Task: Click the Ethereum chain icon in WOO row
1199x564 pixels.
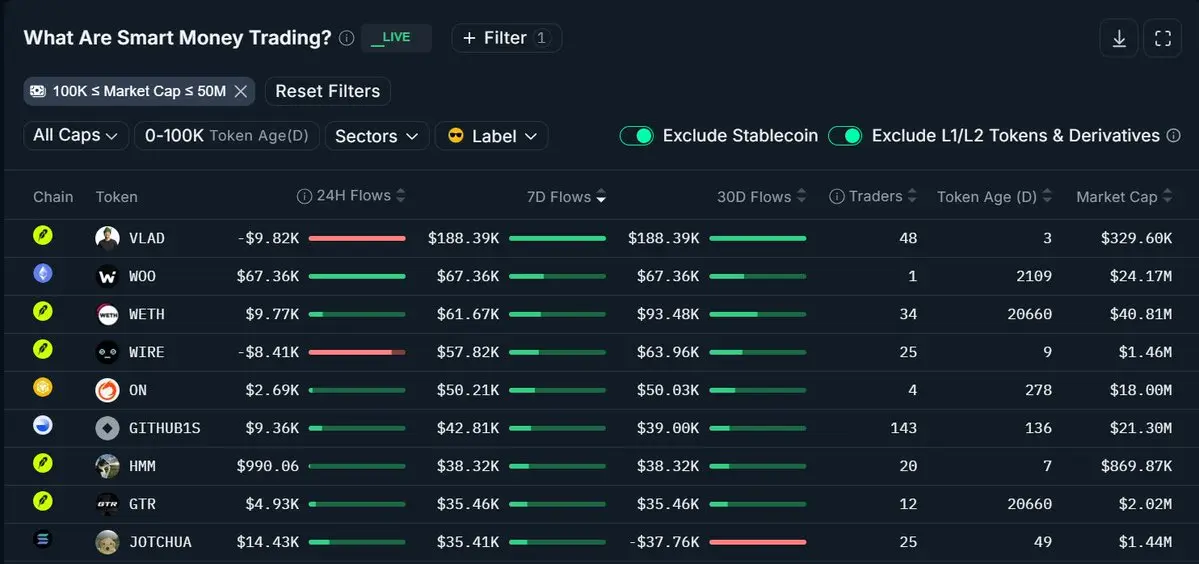Action: [x=43, y=274]
